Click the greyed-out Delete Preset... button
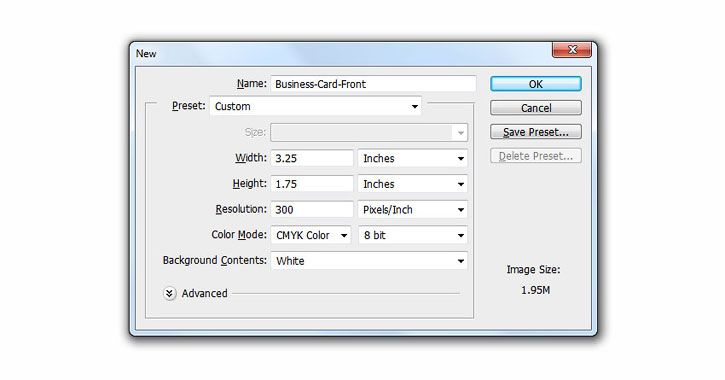This screenshot has width=725, height=380. click(536, 156)
